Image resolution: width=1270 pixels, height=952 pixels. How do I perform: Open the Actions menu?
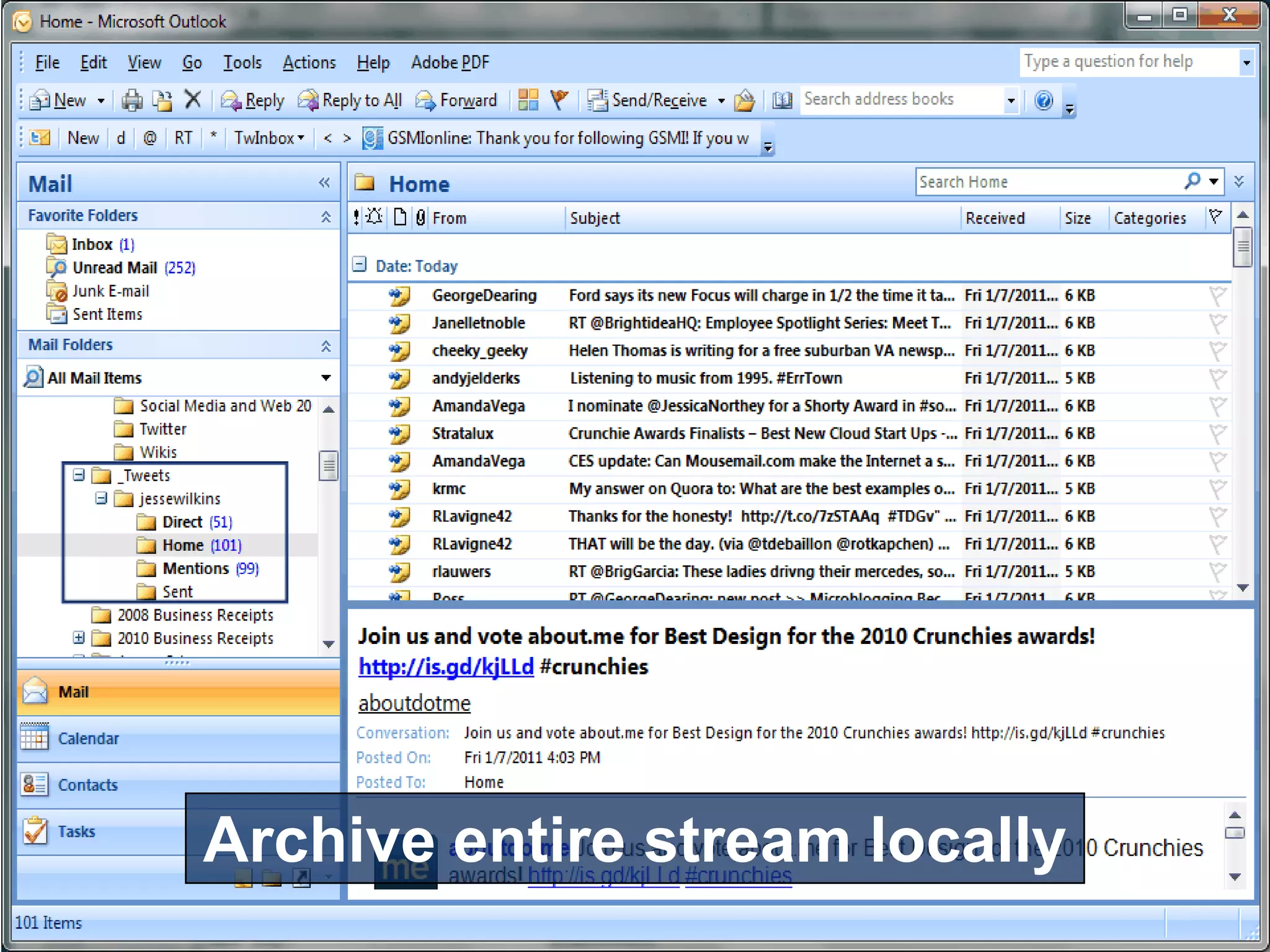click(309, 62)
